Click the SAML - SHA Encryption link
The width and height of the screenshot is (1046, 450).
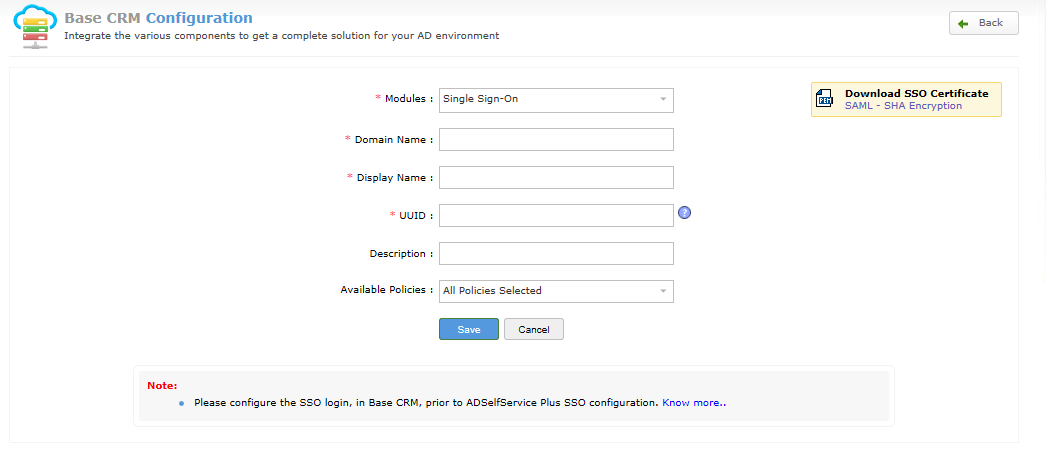coord(903,106)
